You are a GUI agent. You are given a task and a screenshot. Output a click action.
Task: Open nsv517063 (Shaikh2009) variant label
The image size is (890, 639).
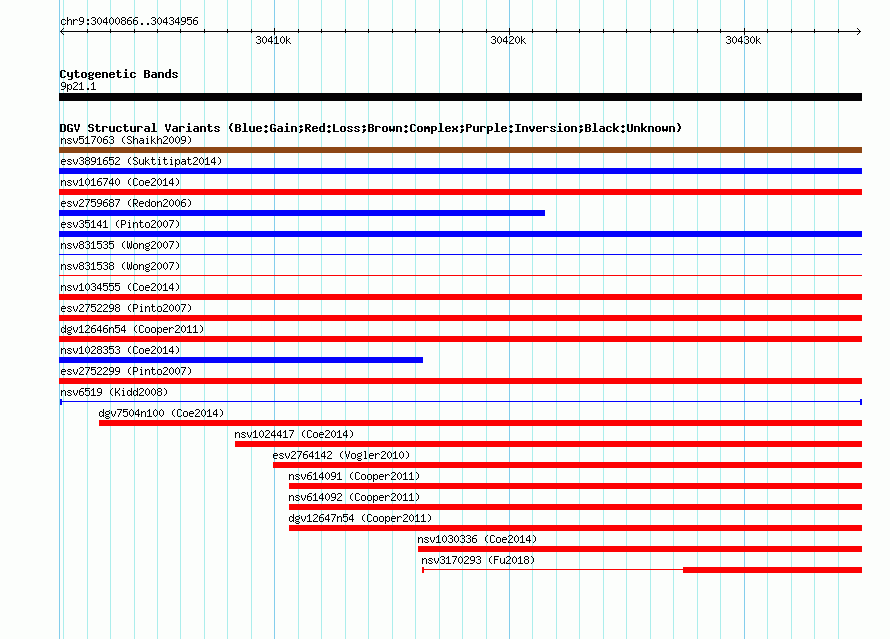tap(126, 140)
